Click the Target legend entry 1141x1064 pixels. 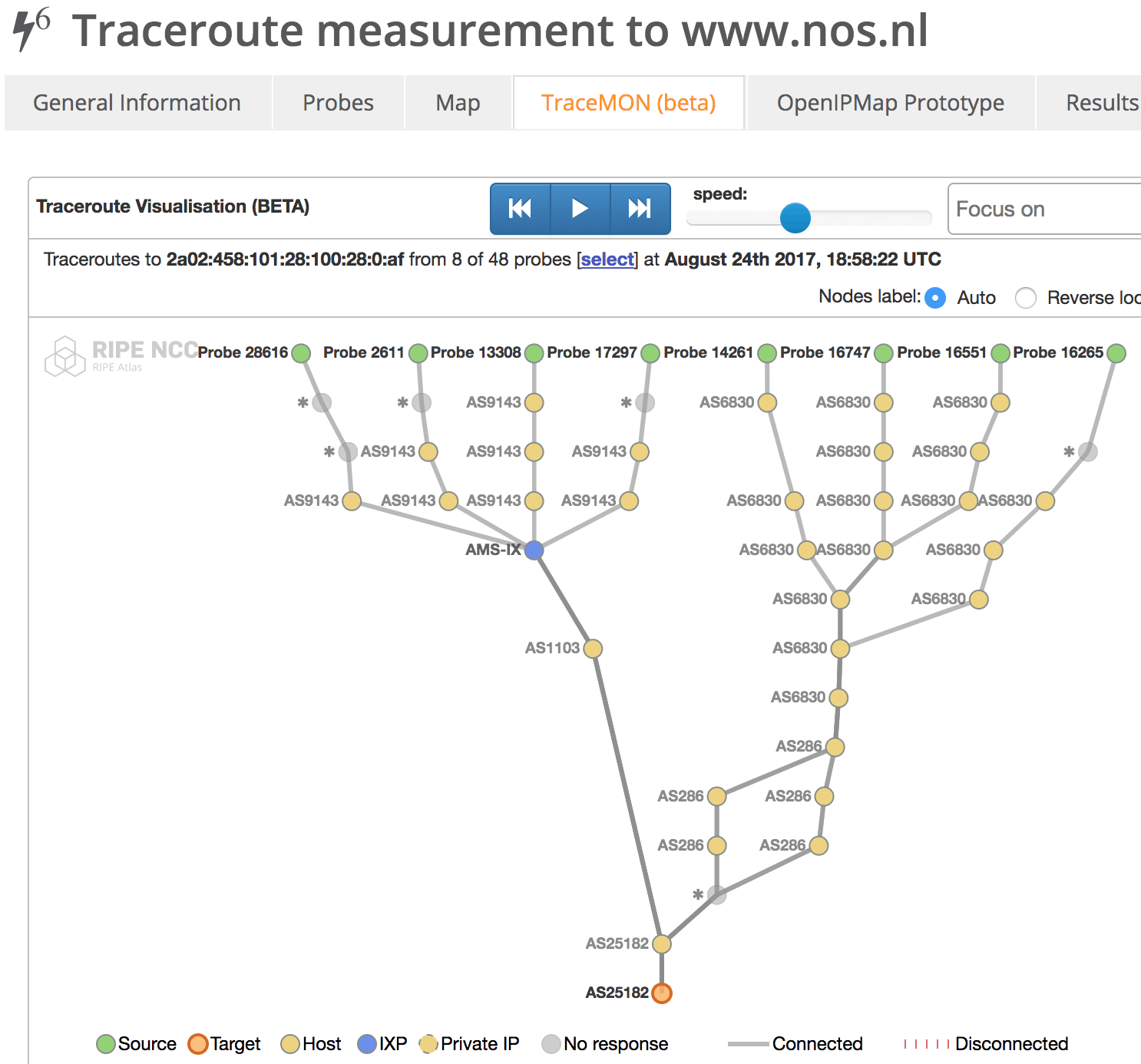pyautogui.click(x=224, y=1044)
